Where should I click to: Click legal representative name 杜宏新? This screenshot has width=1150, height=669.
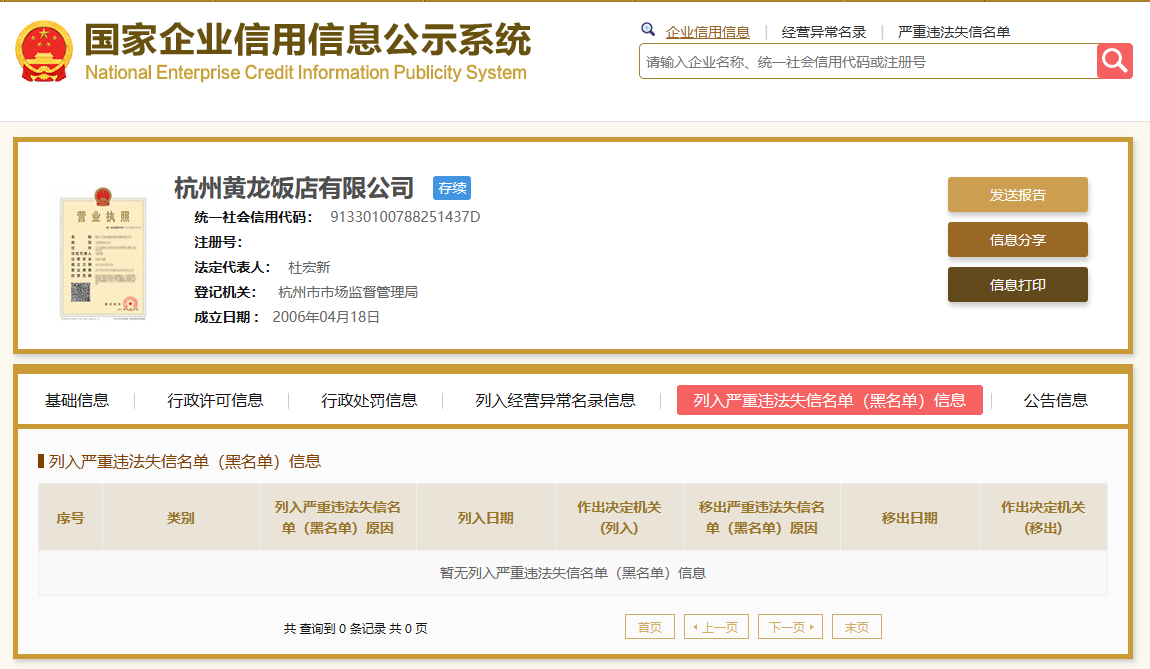(x=309, y=267)
